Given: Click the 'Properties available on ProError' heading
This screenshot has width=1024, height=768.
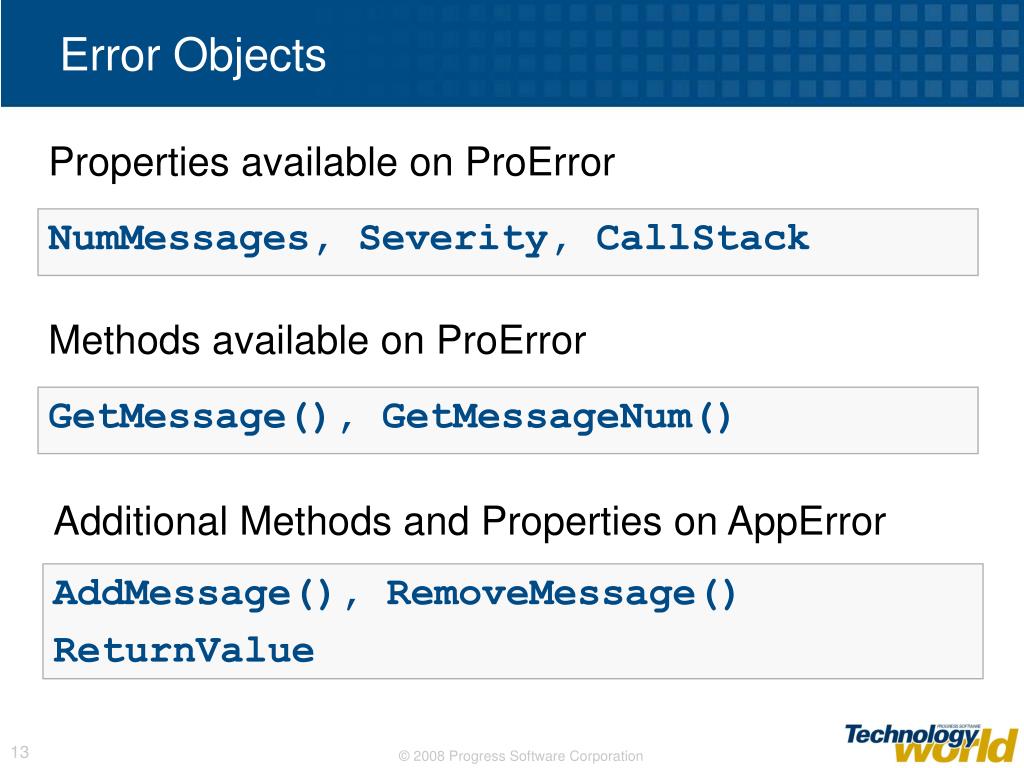Looking at the screenshot, I should coord(332,163).
